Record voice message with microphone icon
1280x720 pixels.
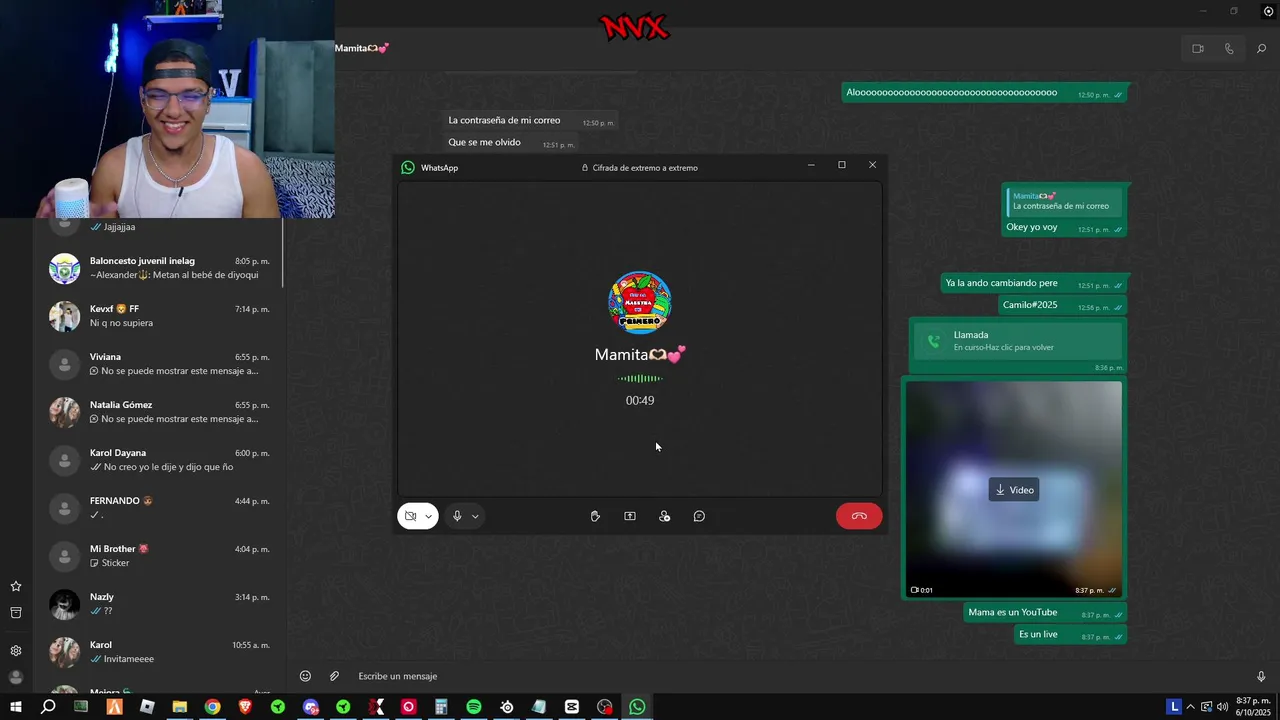click(1261, 676)
